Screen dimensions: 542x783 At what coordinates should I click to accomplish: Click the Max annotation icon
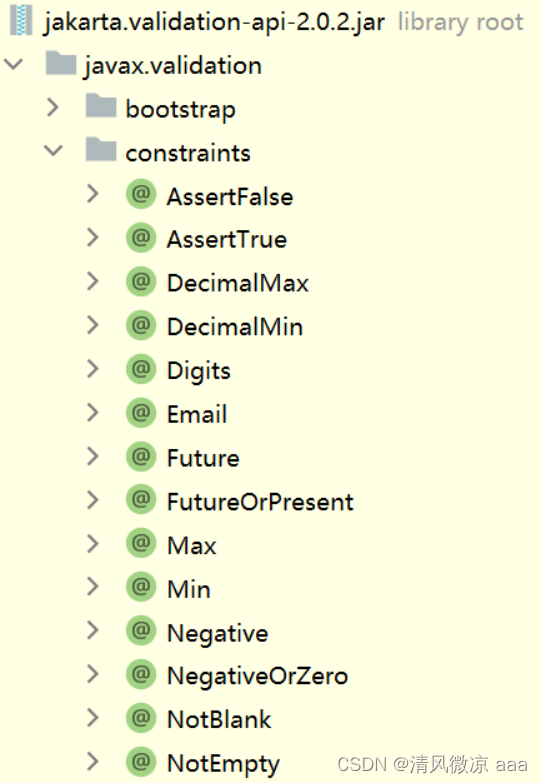(x=141, y=543)
